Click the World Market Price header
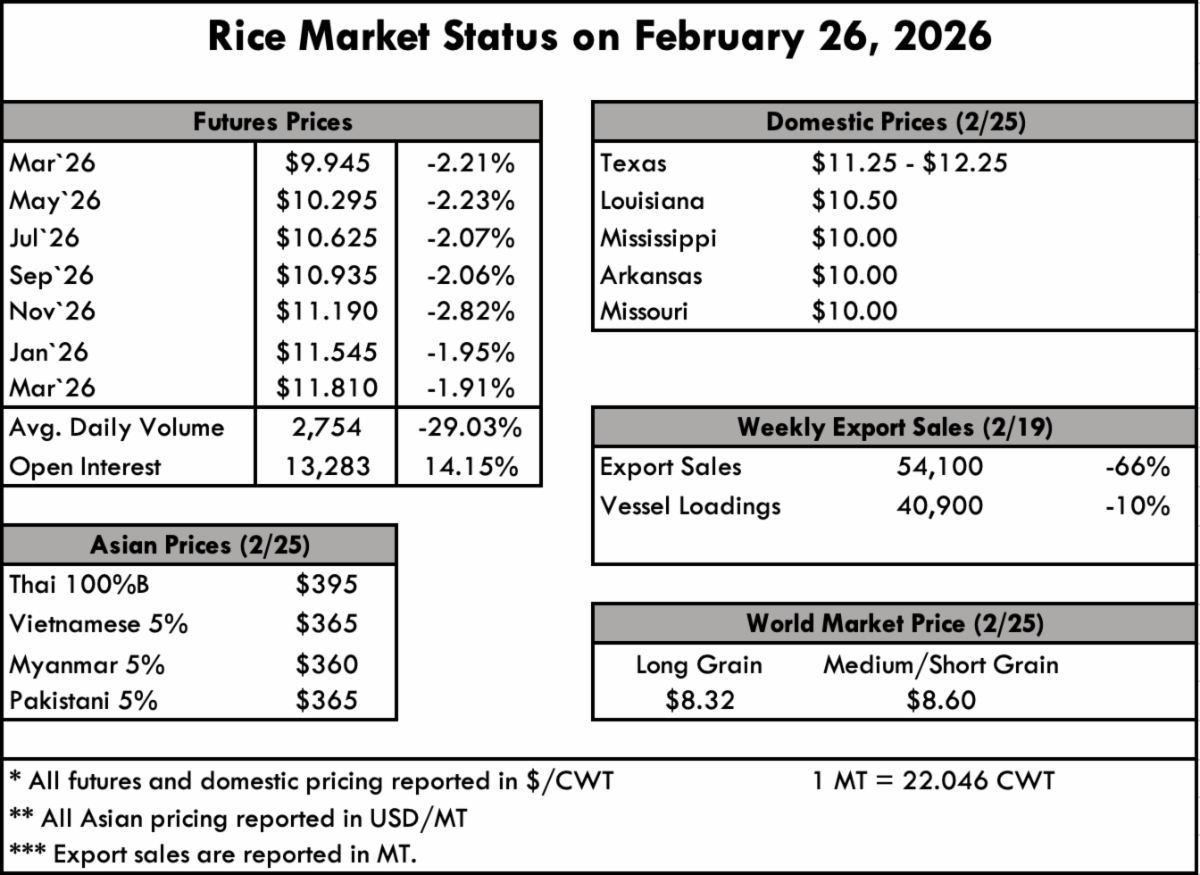The width and height of the screenshot is (1200, 875). point(895,624)
